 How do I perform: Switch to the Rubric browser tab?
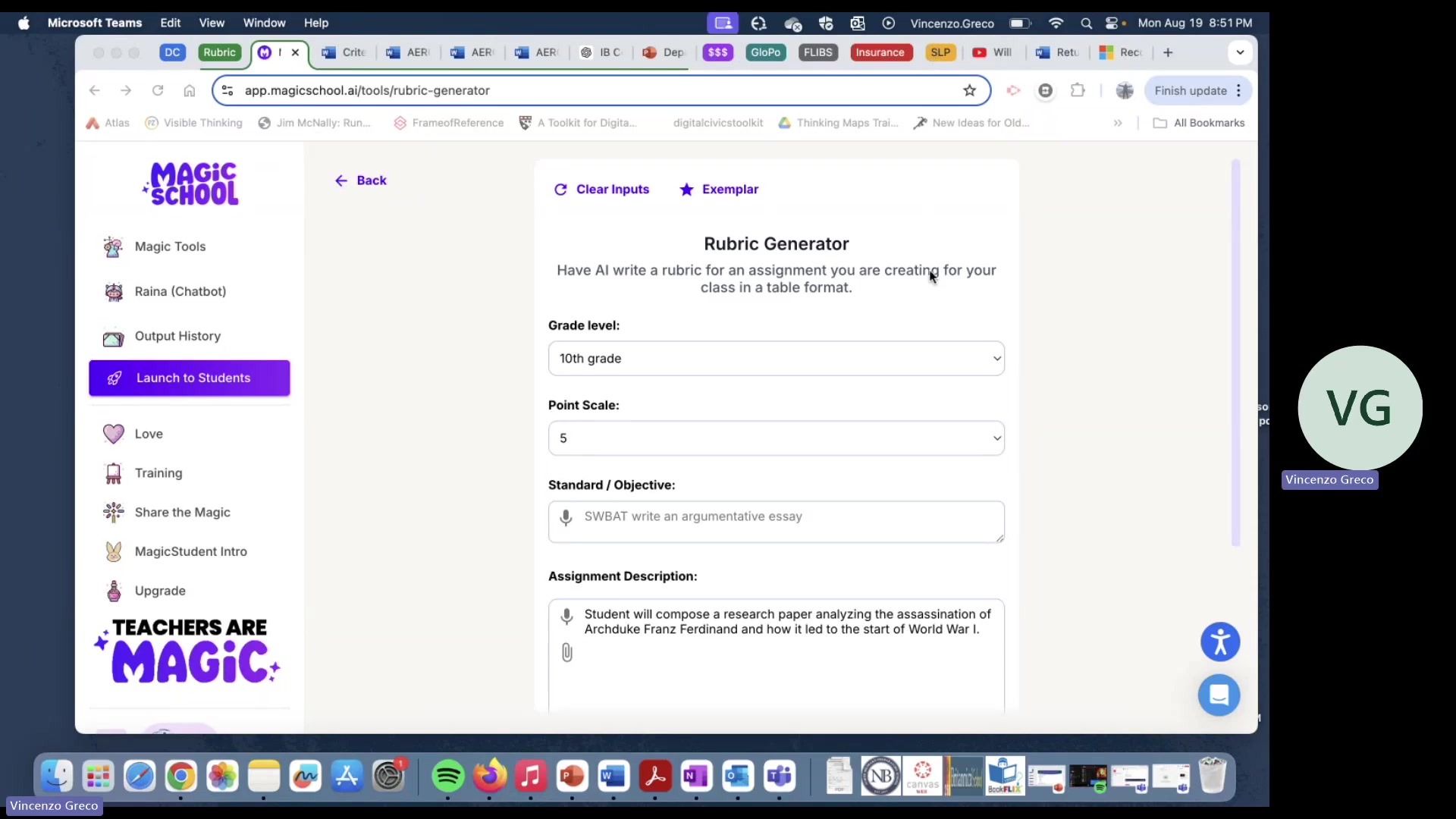[219, 52]
